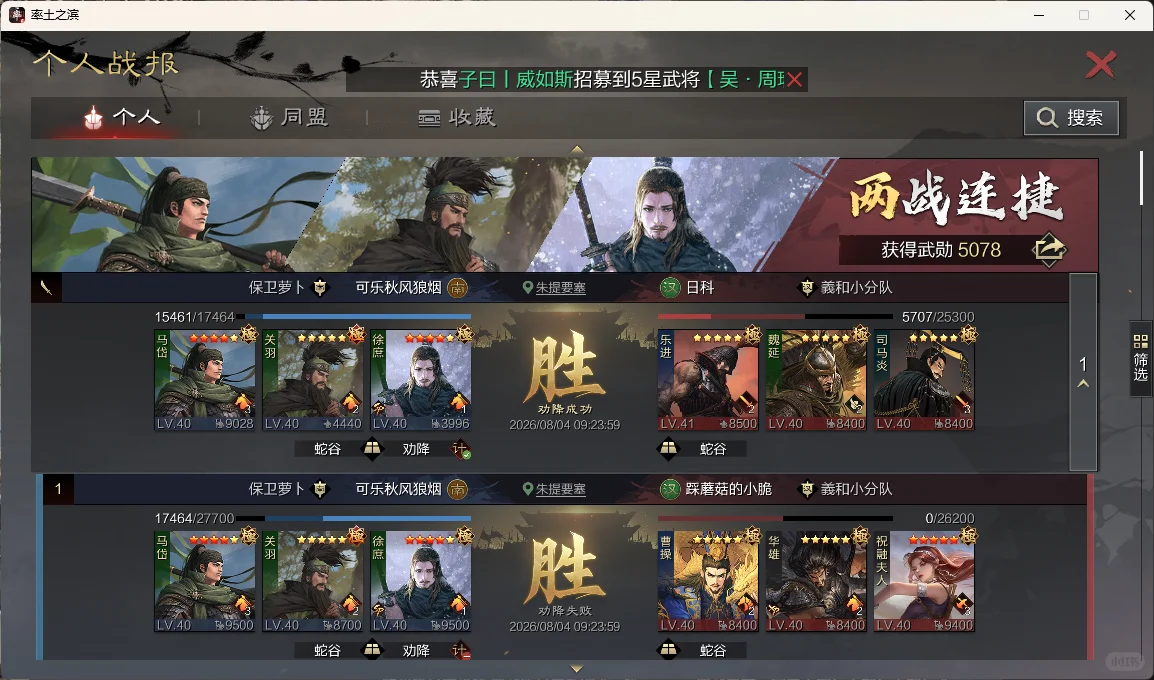The width and height of the screenshot is (1154, 680).
Task: View enemy hero 魏延 card
Action: pos(816,380)
